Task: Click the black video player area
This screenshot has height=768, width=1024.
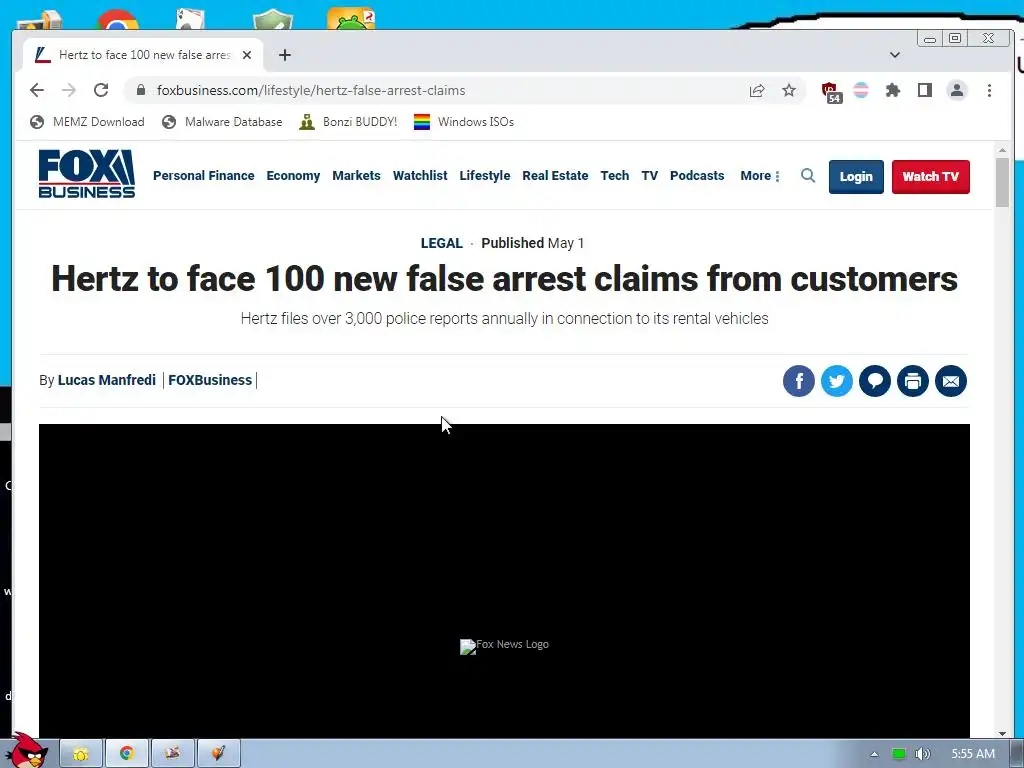Action: click(x=504, y=581)
